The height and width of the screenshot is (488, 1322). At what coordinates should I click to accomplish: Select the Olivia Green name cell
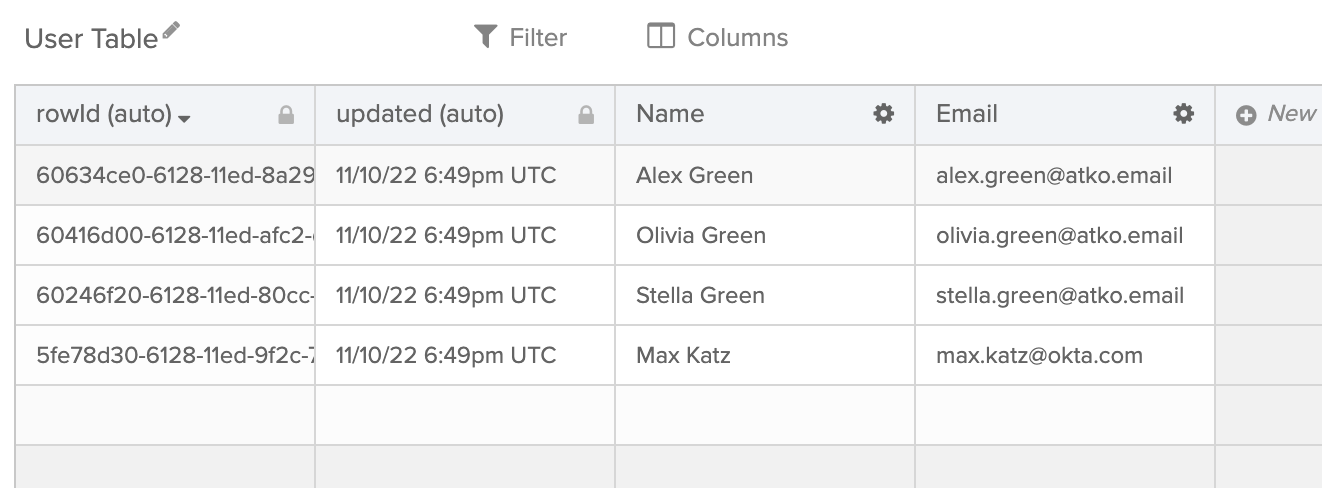765,235
